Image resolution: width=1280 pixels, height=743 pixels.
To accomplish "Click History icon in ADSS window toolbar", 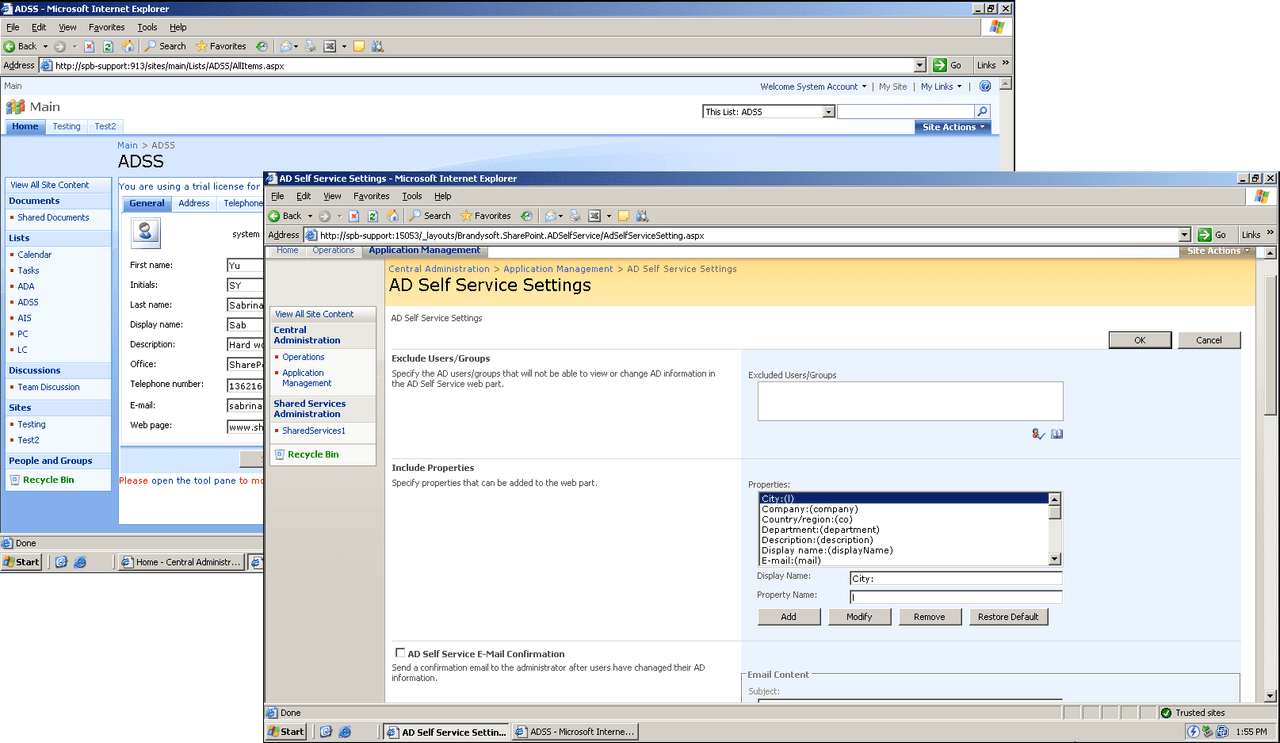I will tap(262, 46).
